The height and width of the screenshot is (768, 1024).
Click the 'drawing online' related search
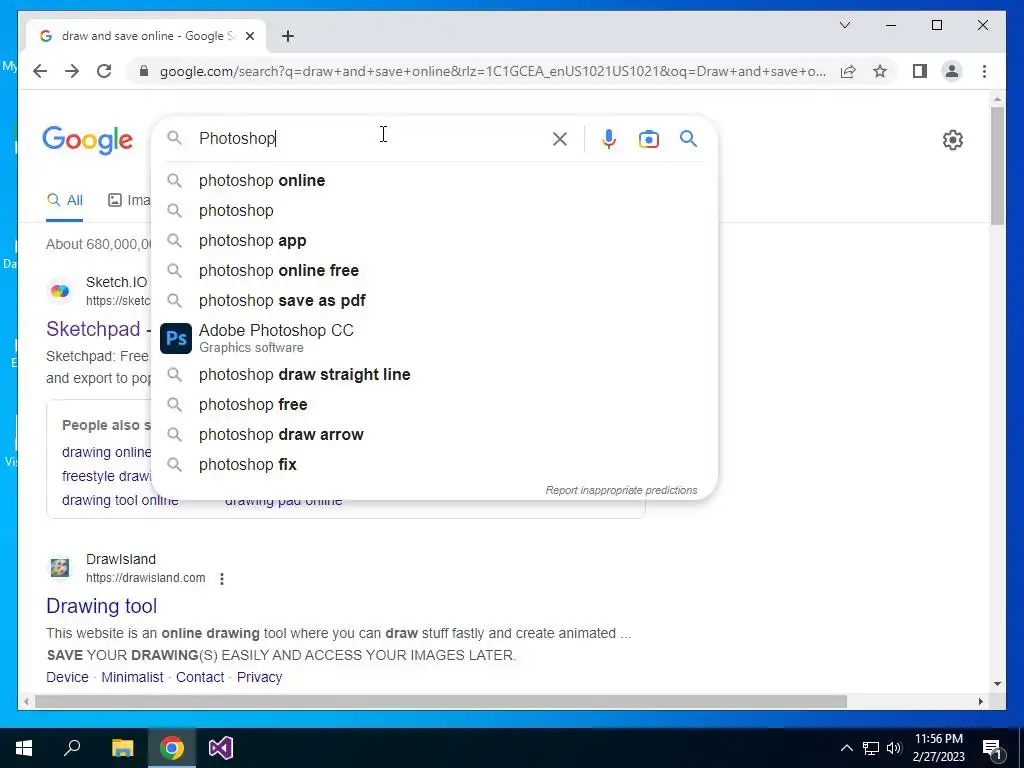click(x=106, y=452)
